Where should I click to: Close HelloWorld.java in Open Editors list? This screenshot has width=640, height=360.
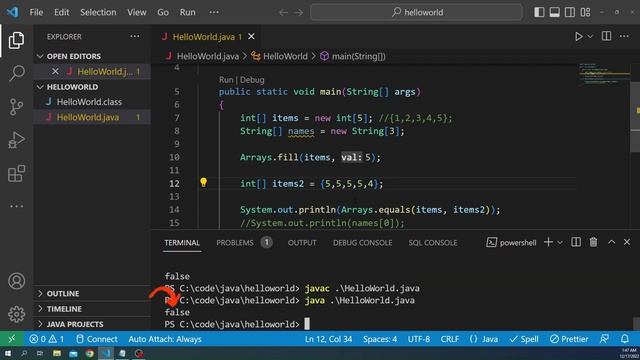click(x=55, y=71)
